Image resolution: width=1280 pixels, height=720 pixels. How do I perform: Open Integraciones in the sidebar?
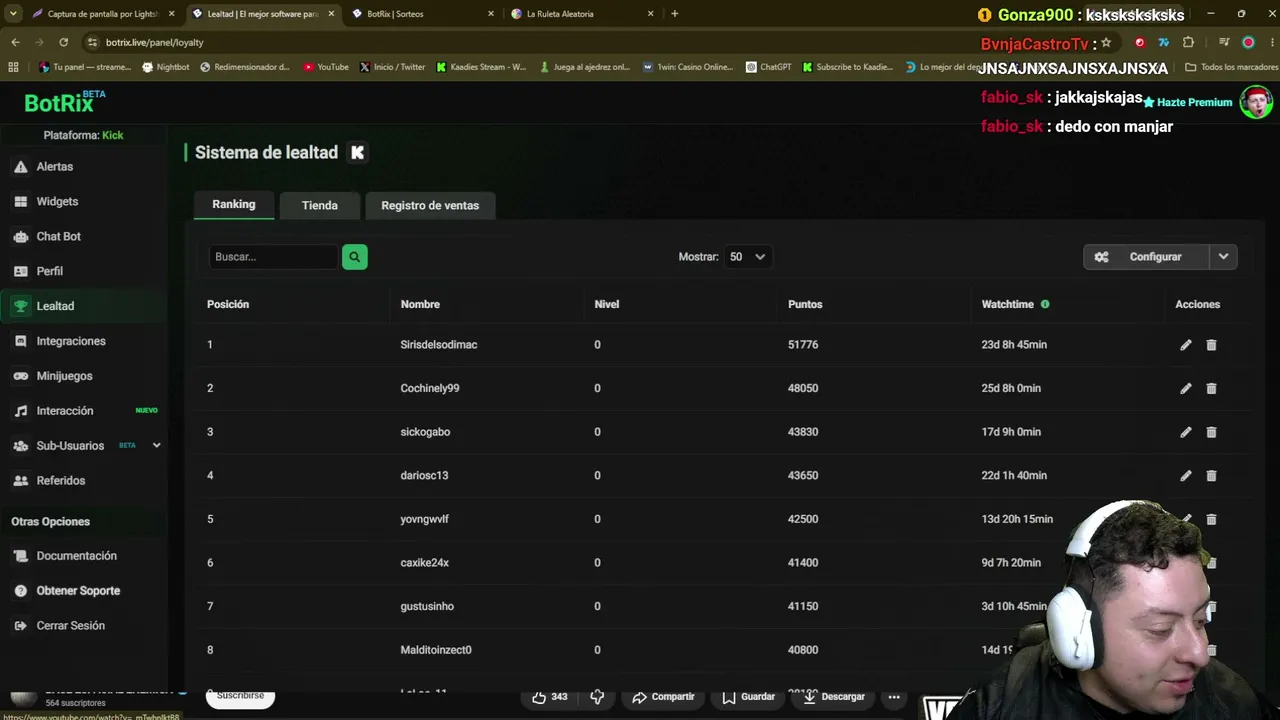pyautogui.click(x=70, y=341)
